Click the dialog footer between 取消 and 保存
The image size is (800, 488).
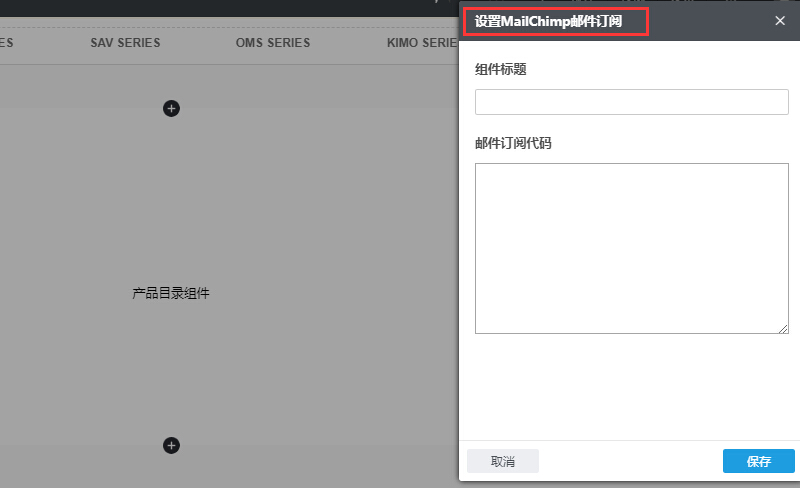point(630,461)
